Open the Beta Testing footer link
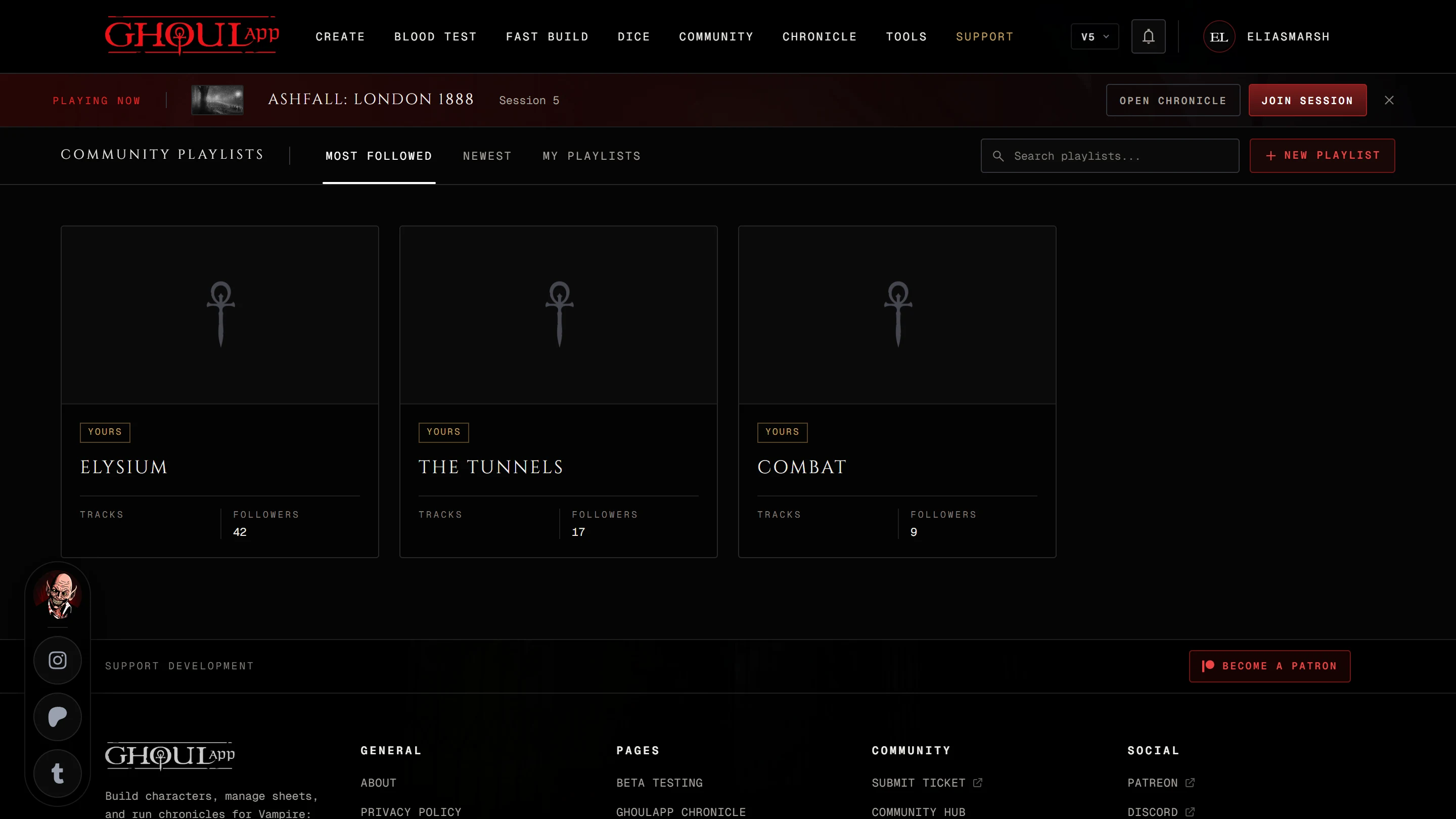The height and width of the screenshot is (819, 1456). click(x=660, y=783)
